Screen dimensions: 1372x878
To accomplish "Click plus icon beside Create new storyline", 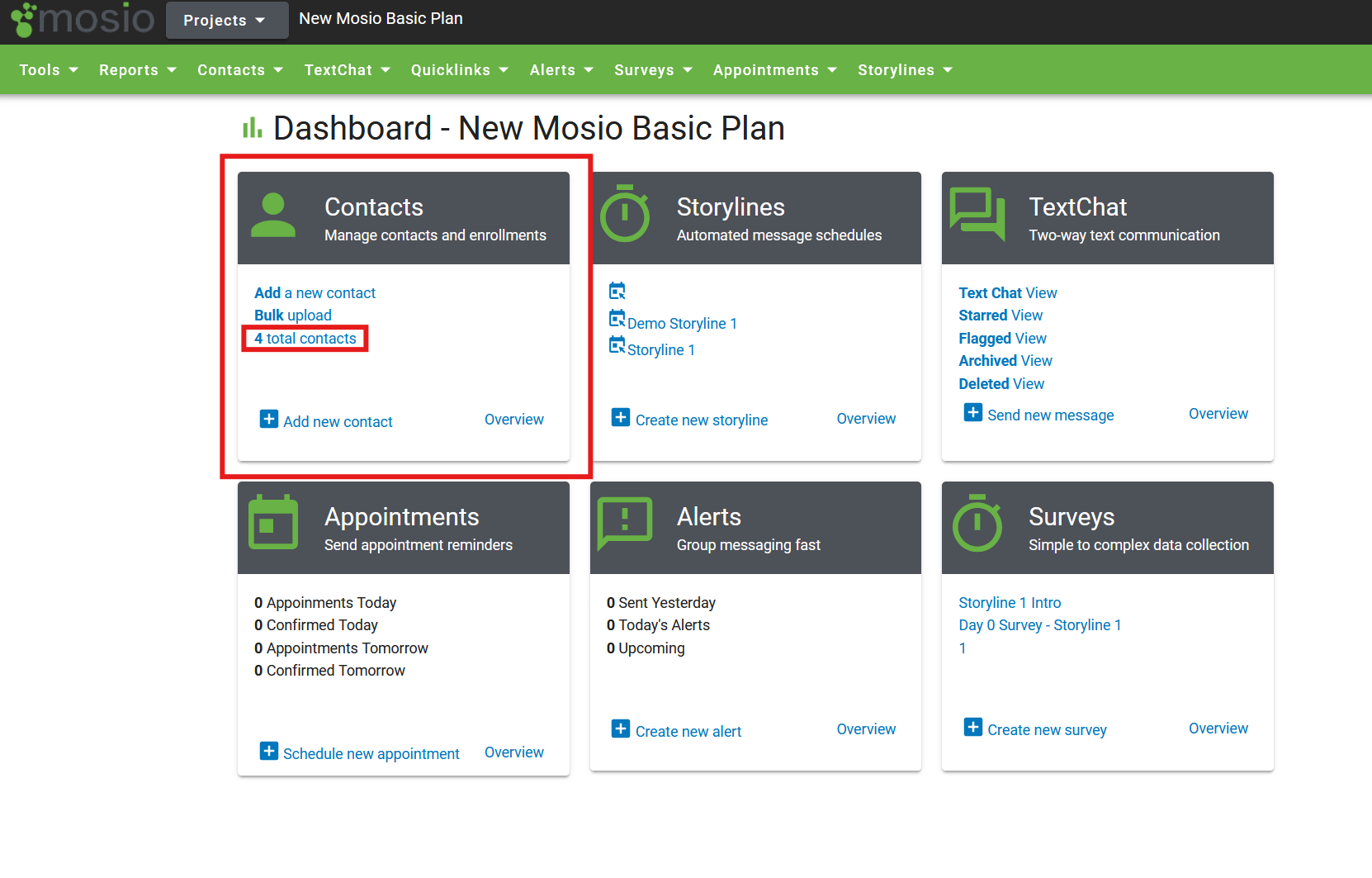I will coord(621,417).
